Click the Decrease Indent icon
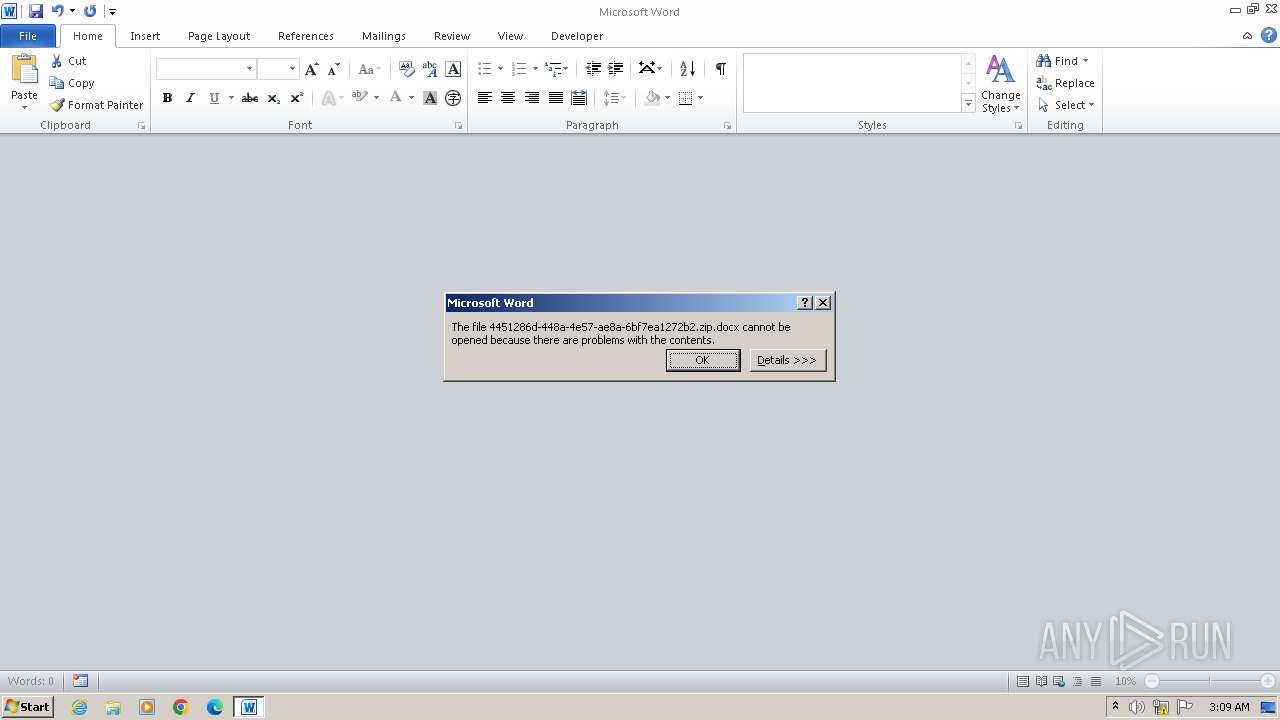The height and width of the screenshot is (720, 1280). 593,69
